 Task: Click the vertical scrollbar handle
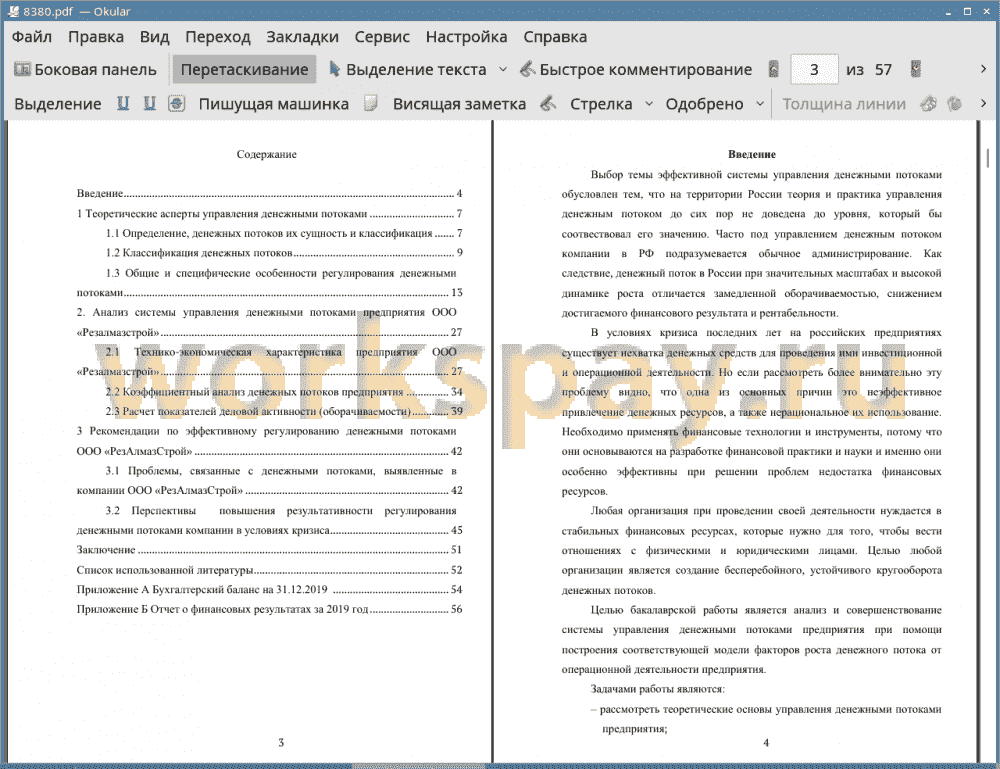pyautogui.click(x=987, y=157)
